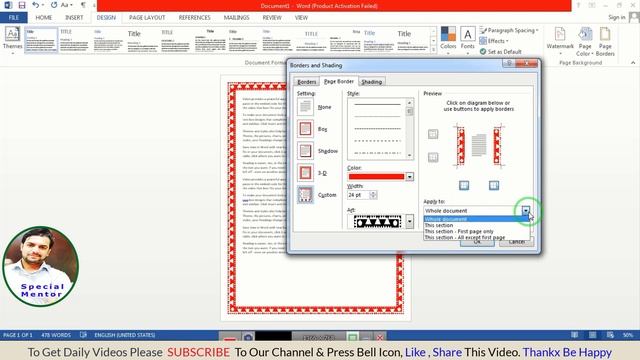Open the theme Colors palette

click(x=448, y=38)
